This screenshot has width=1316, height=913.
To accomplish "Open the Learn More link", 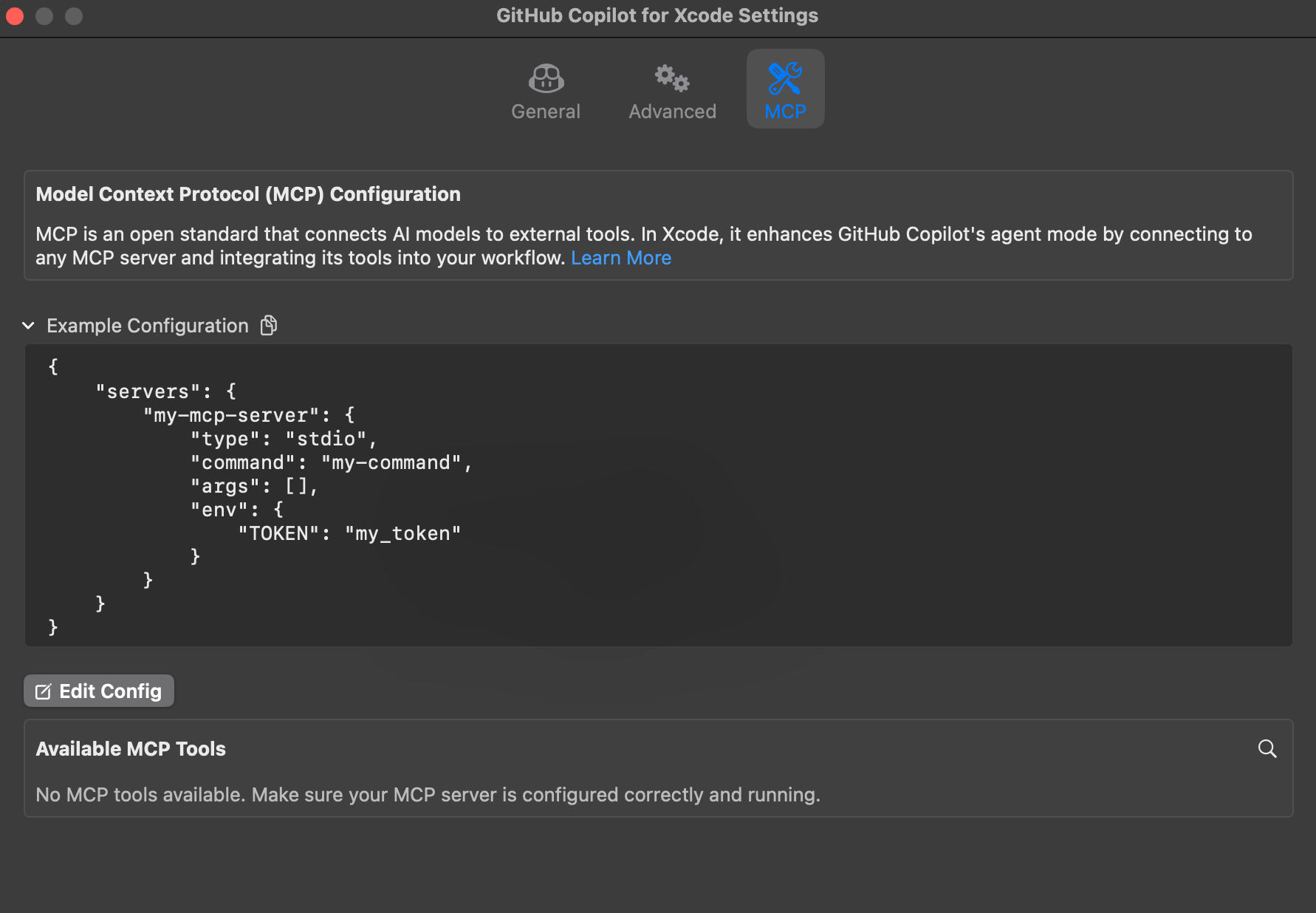I will click(621, 258).
